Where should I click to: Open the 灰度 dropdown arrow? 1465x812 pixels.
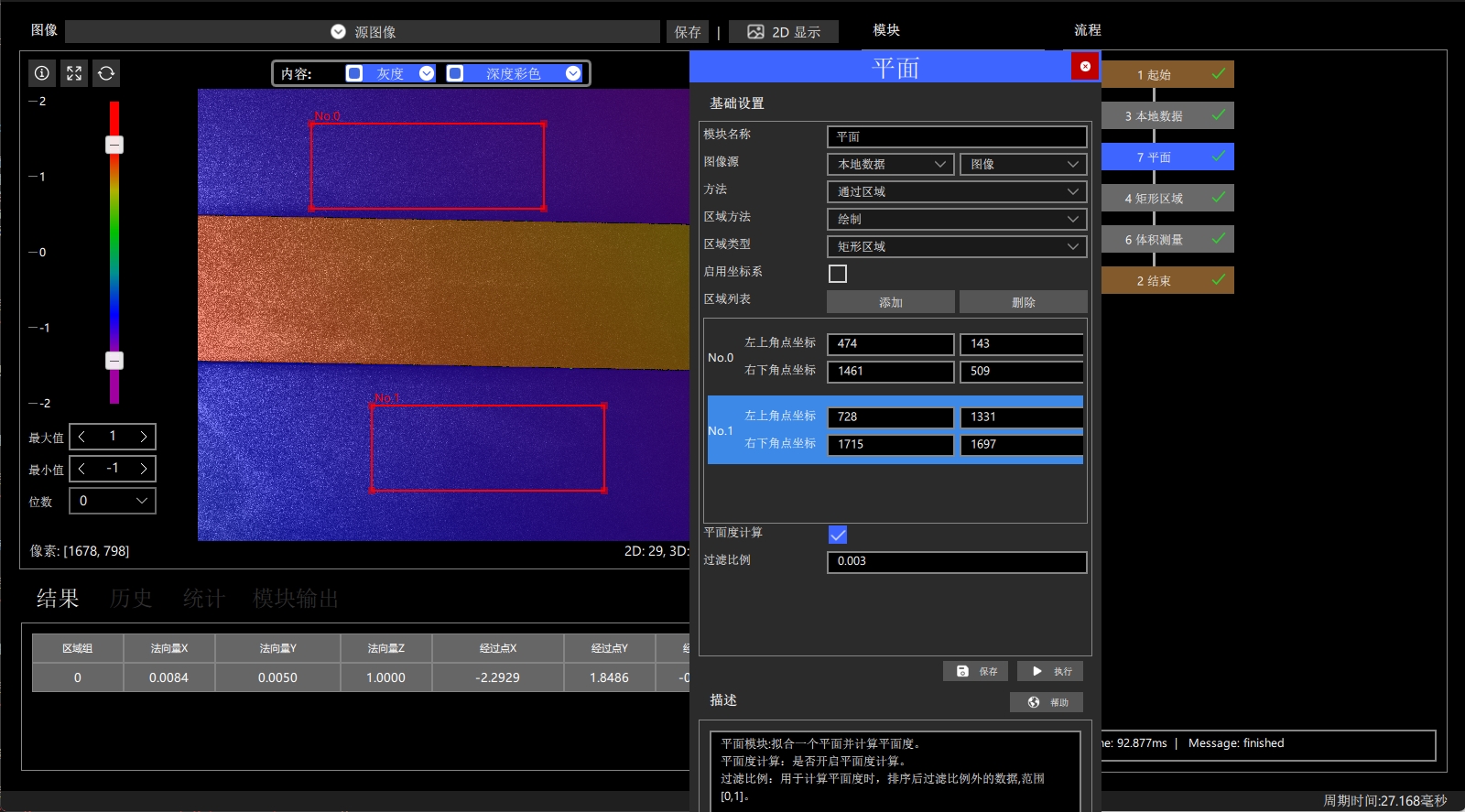click(x=427, y=73)
